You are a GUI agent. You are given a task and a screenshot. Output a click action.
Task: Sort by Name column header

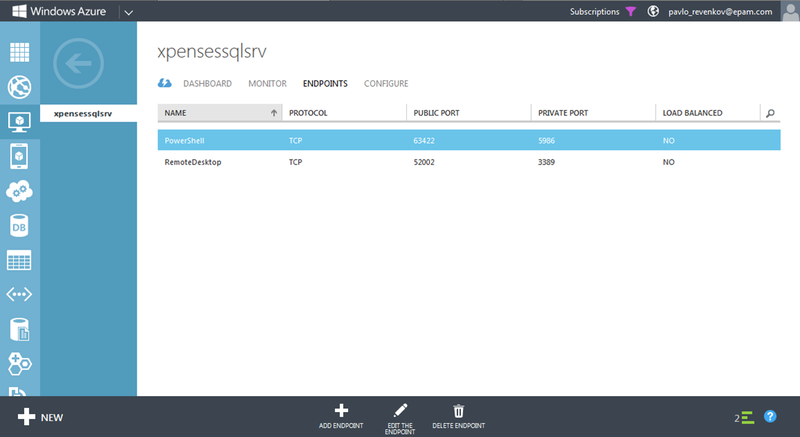tap(220, 113)
